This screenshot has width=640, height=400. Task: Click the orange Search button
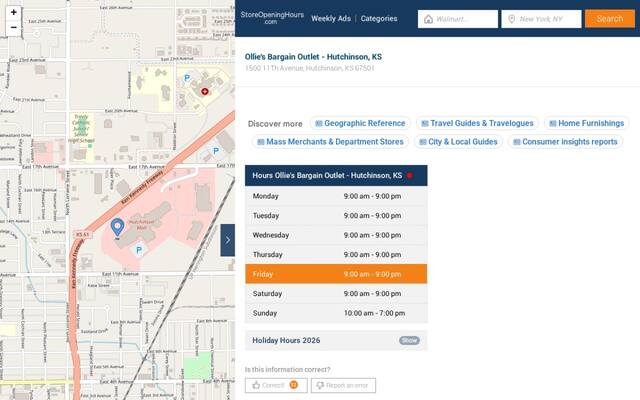point(609,19)
